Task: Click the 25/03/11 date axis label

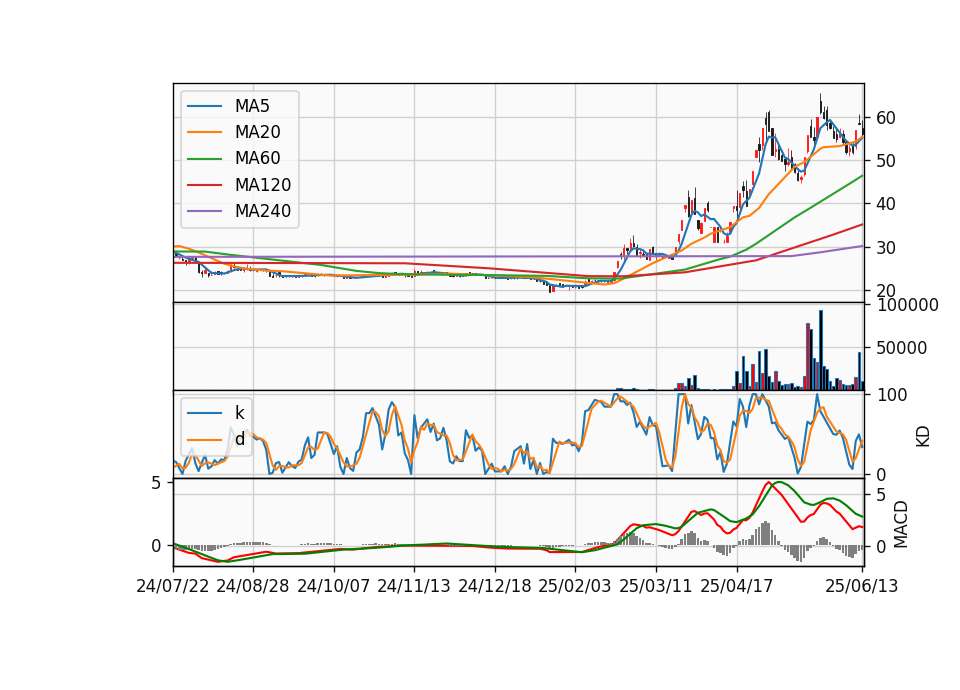Action: [x=656, y=586]
